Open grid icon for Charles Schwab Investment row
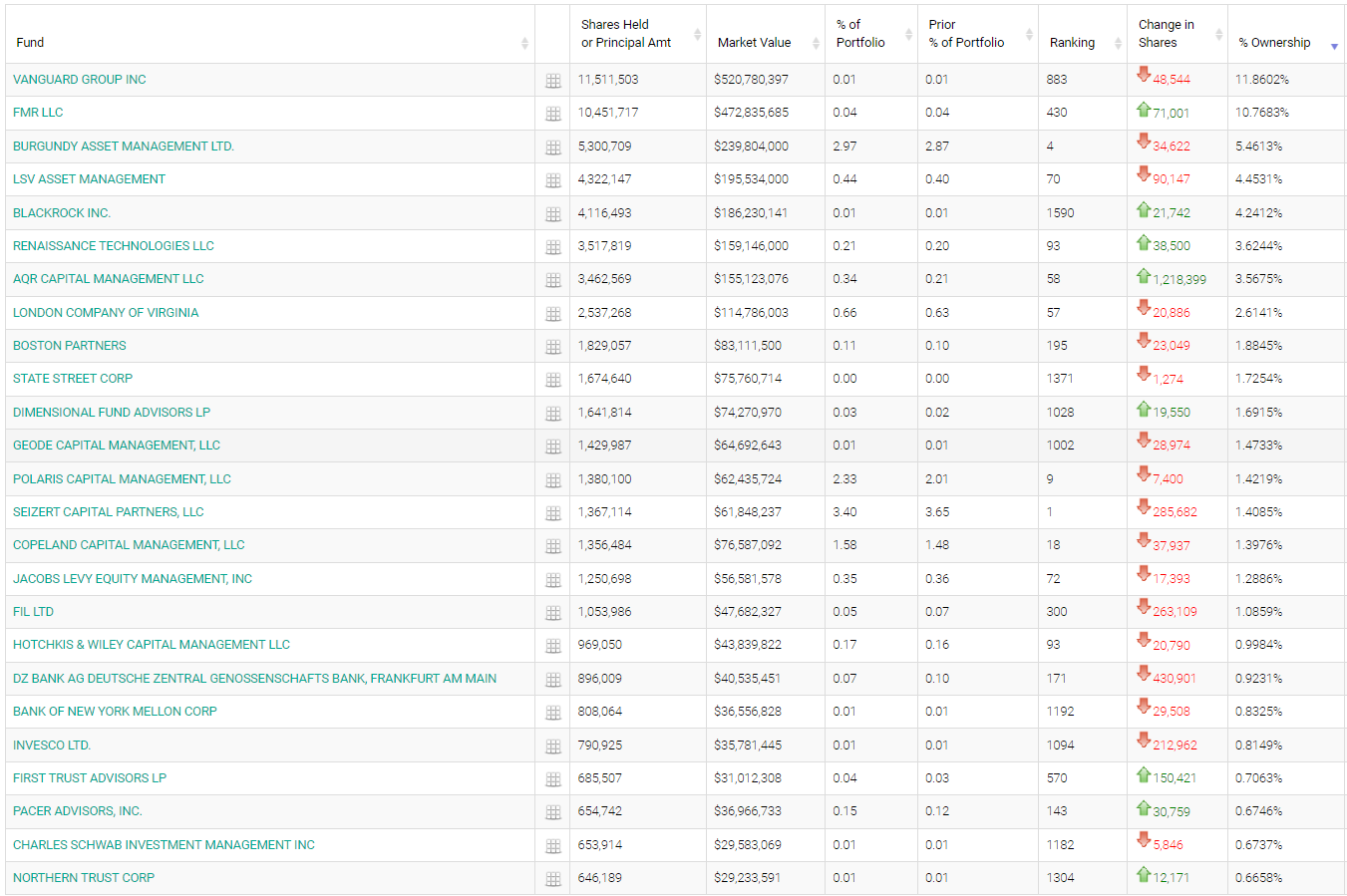The width and height of the screenshot is (1347, 896). pyautogui.click(x=553, y=846)
